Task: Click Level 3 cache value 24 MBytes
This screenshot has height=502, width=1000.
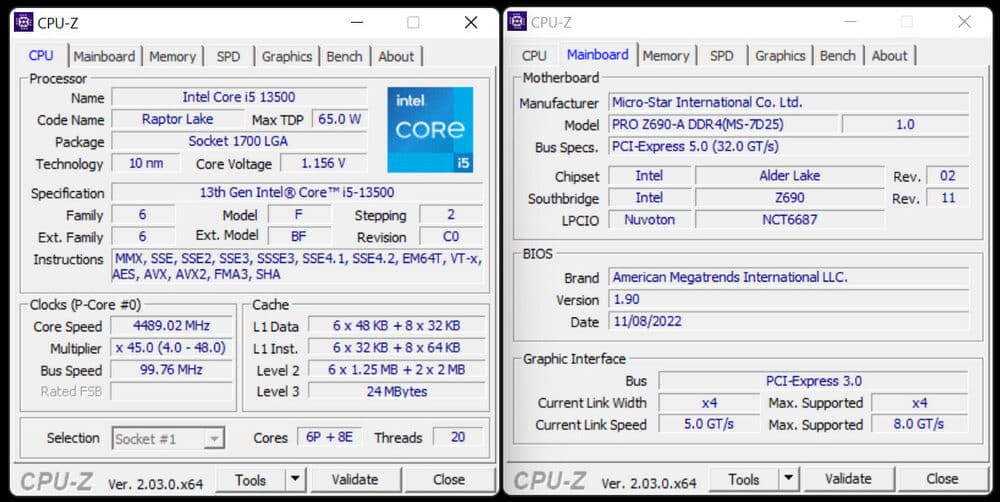Action: (397, 392)
